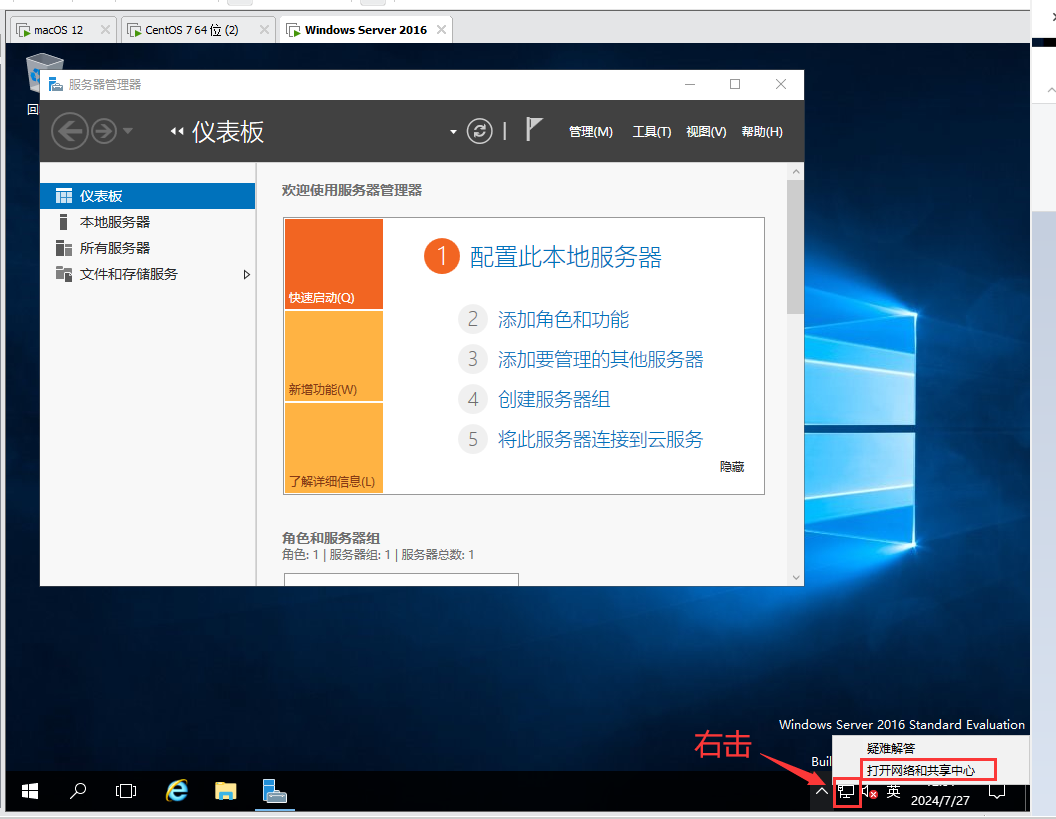
Task: Open taskbar search magnifier
Action: coord(78,791)
